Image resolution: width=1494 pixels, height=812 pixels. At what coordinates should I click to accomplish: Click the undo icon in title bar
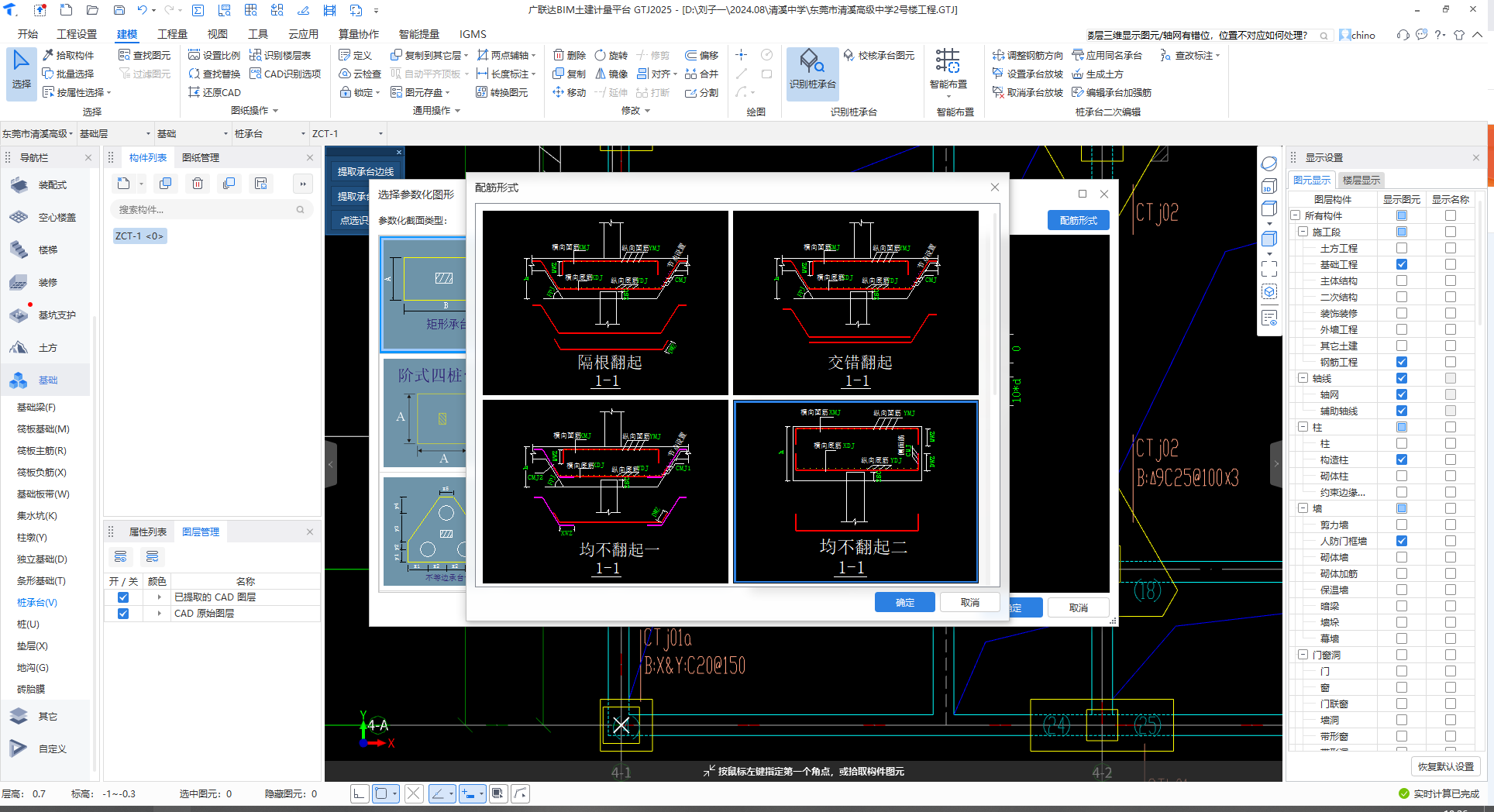coord(143,10)
